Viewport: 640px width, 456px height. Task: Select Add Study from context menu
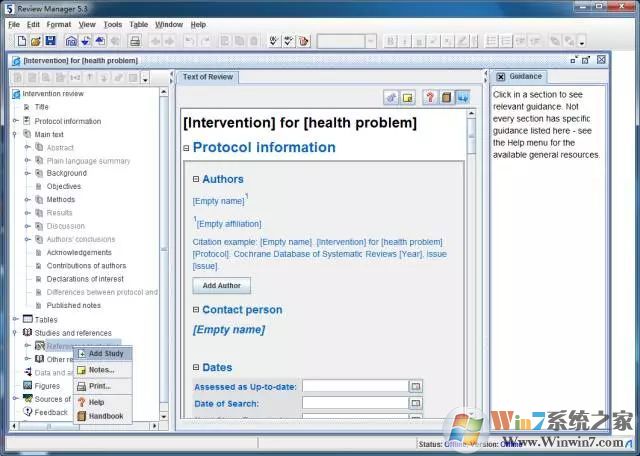pos(105,353)
